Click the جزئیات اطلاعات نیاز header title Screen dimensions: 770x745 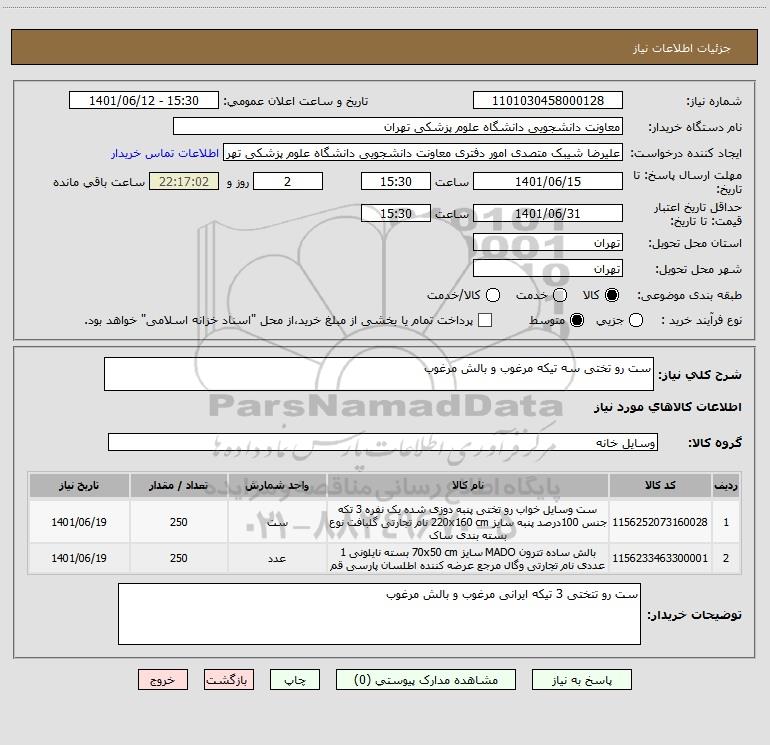(682, 48)
